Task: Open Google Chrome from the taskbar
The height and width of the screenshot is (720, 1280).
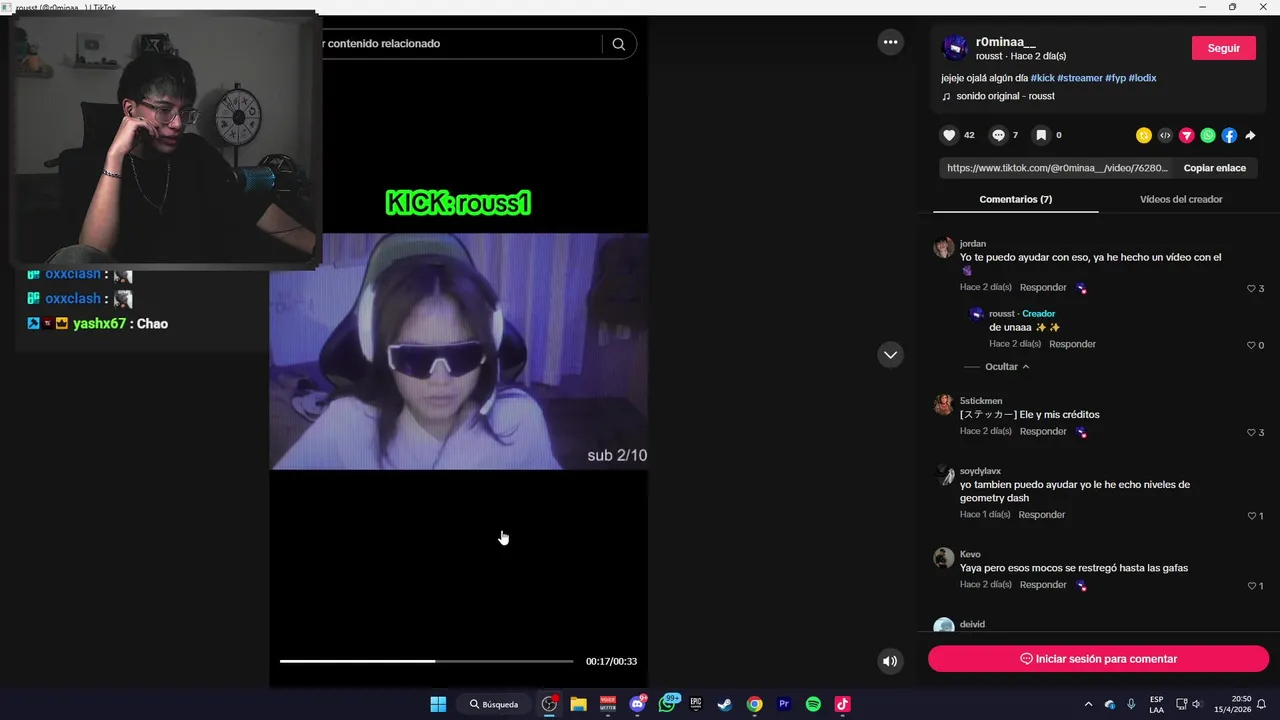Action: coord(755,704)
